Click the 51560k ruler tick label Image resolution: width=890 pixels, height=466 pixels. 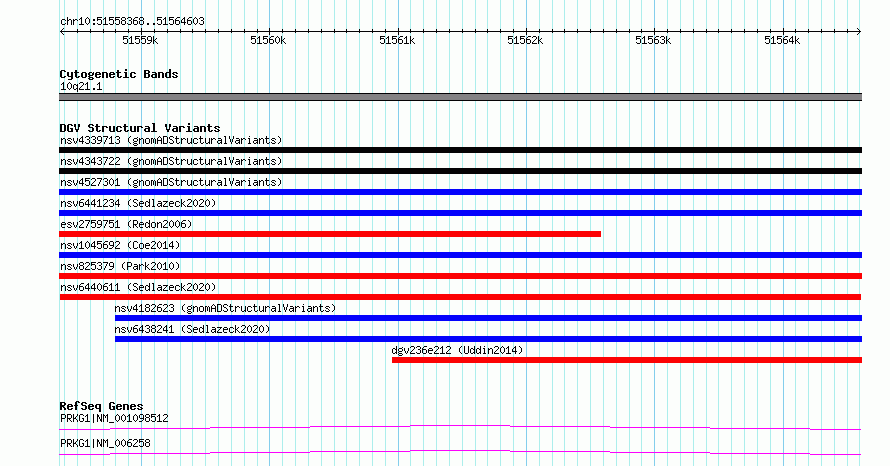[268, 40]
